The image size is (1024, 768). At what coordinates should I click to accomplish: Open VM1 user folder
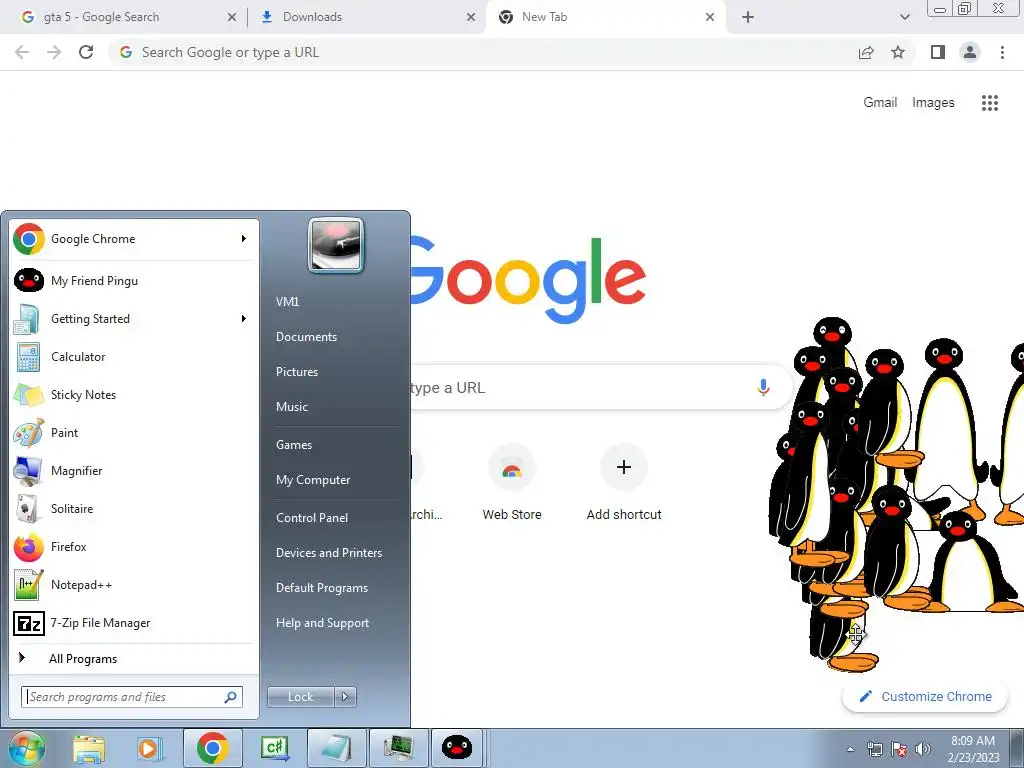(x=287, y=302)
